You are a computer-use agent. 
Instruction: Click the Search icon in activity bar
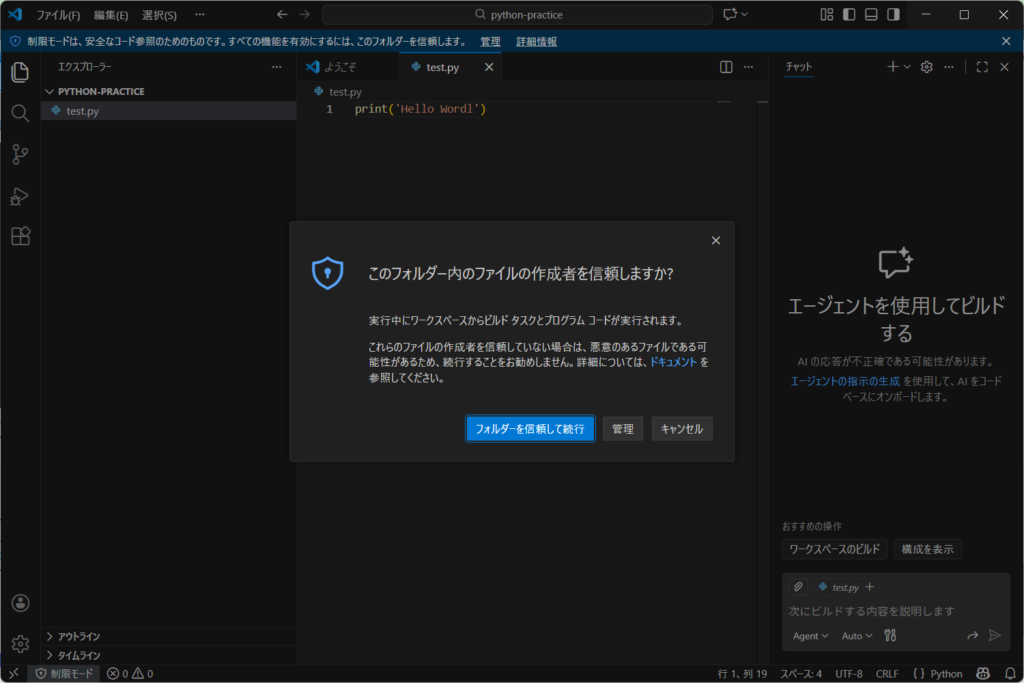coord(20,113)
